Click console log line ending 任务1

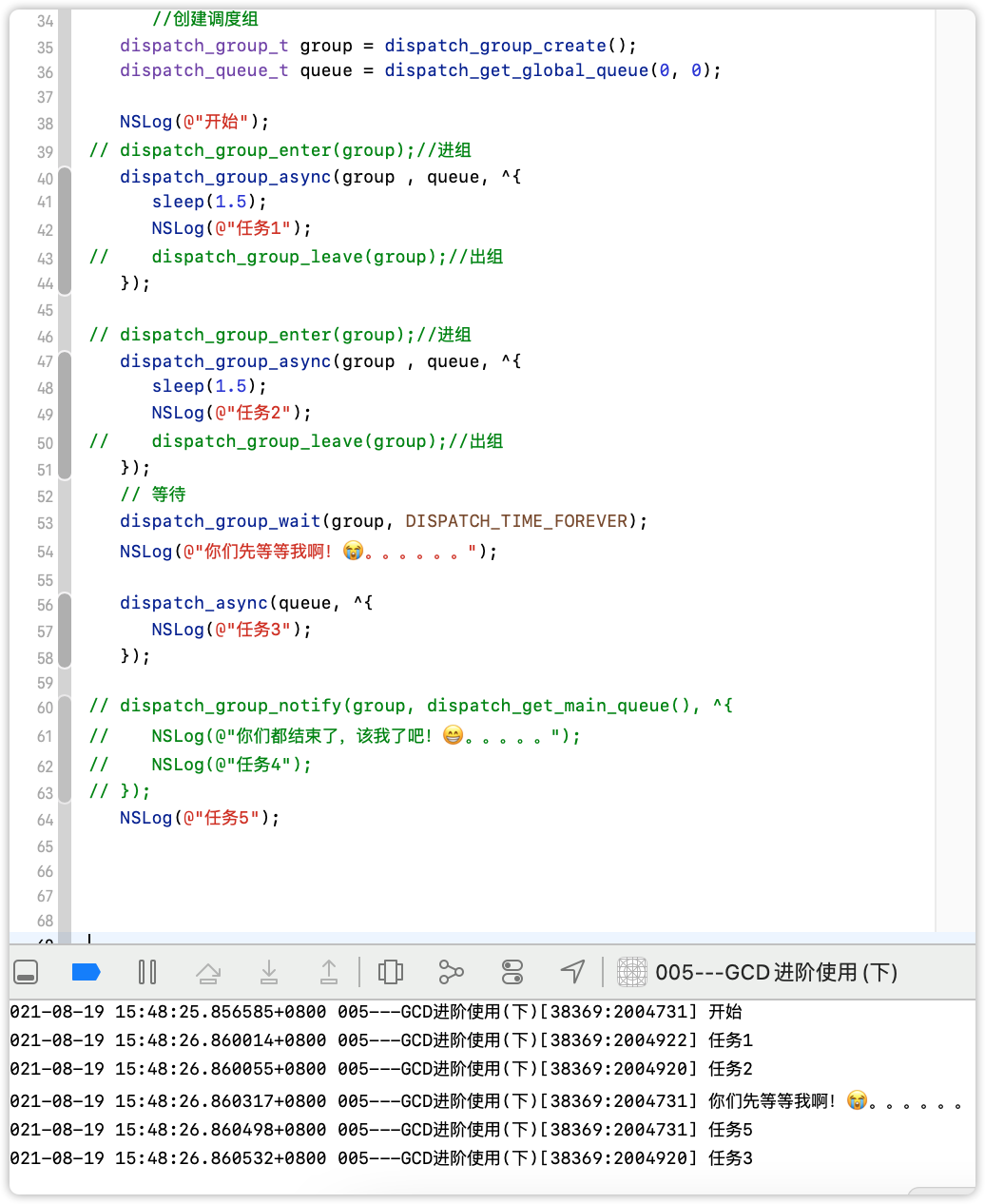[x=381, y=1040]
